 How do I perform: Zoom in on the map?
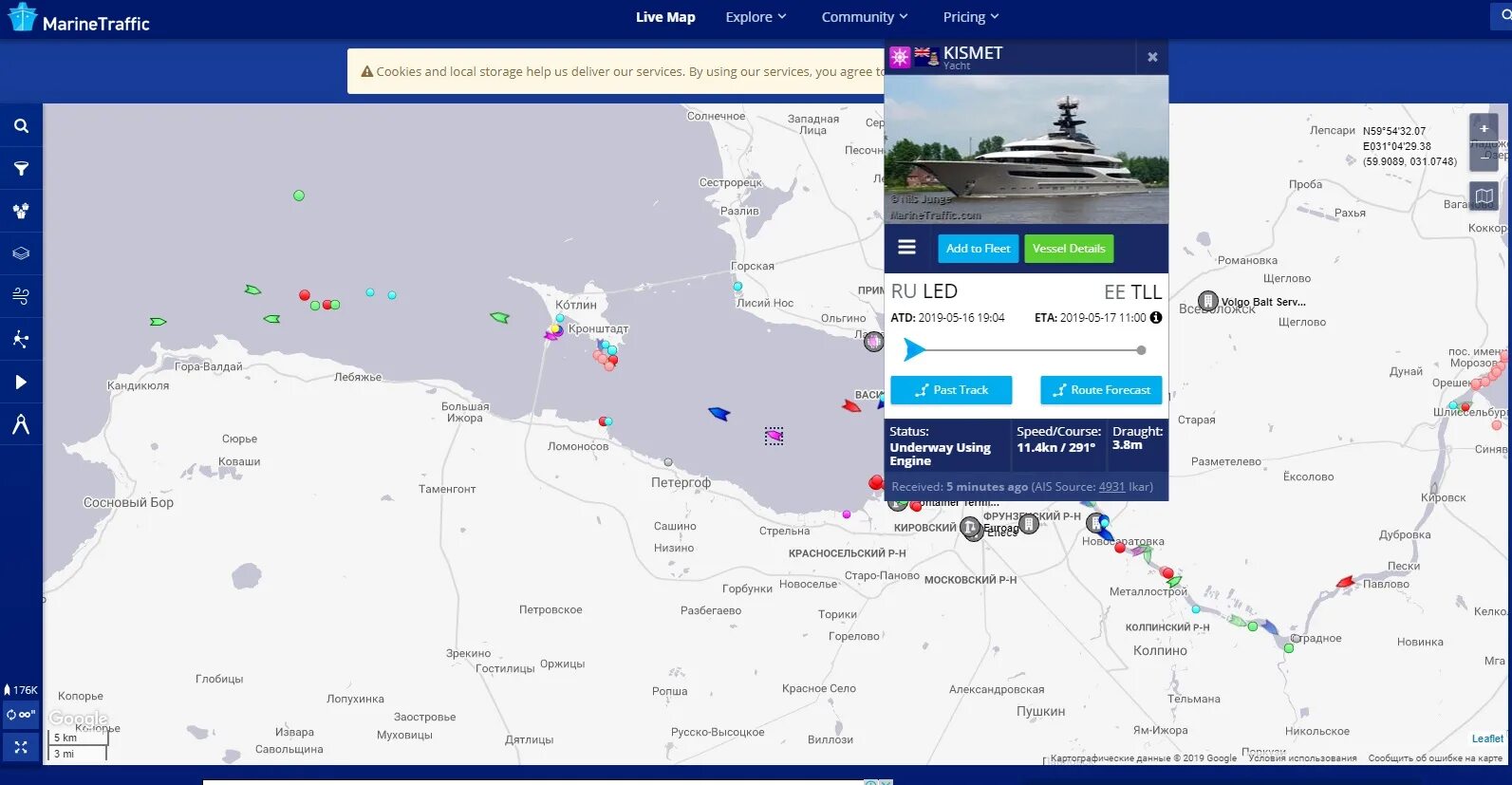point(1484,128)
